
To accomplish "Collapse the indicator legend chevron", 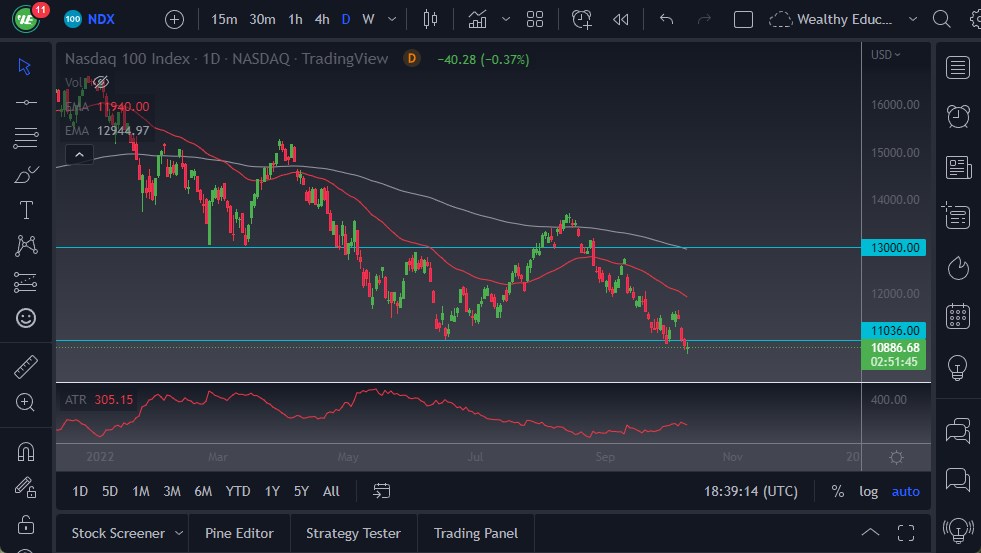I will [79, 154].
